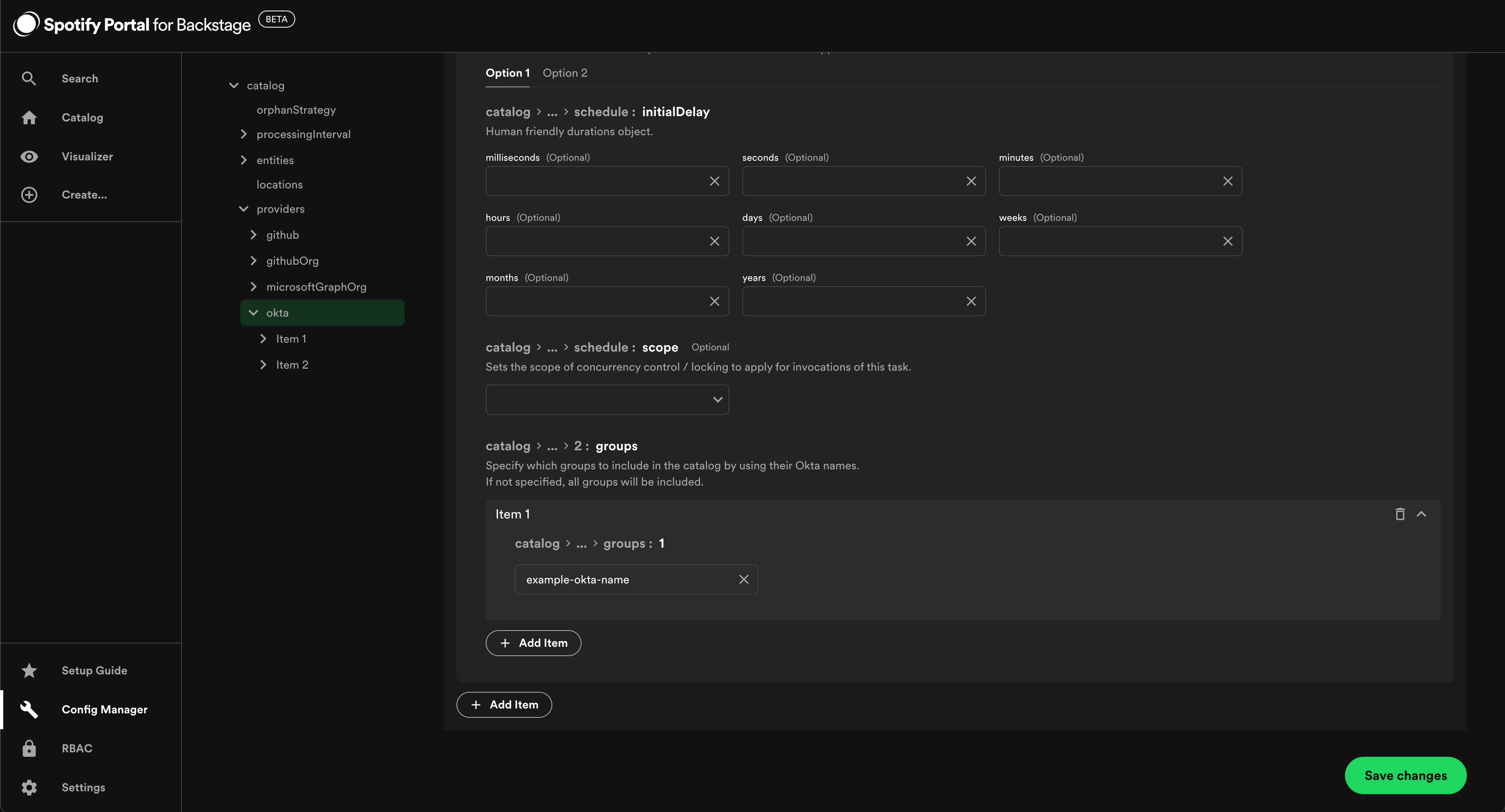Expand the processingInterval tree node
This screenshot has height=812, width=1505.
click(x=244, y=134)
